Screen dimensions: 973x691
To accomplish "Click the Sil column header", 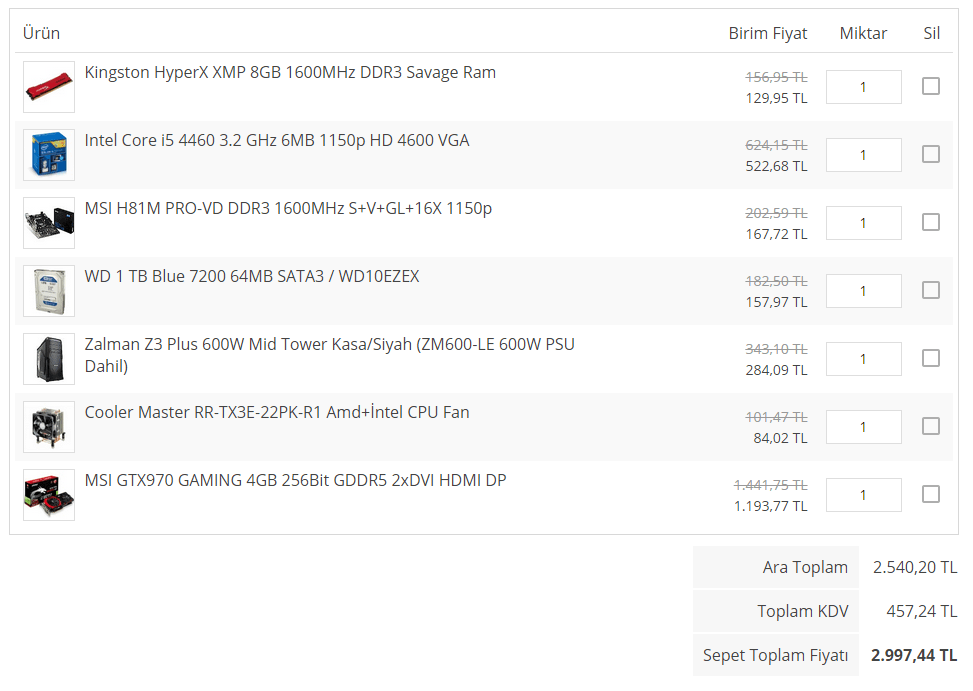I will point(931,33).
